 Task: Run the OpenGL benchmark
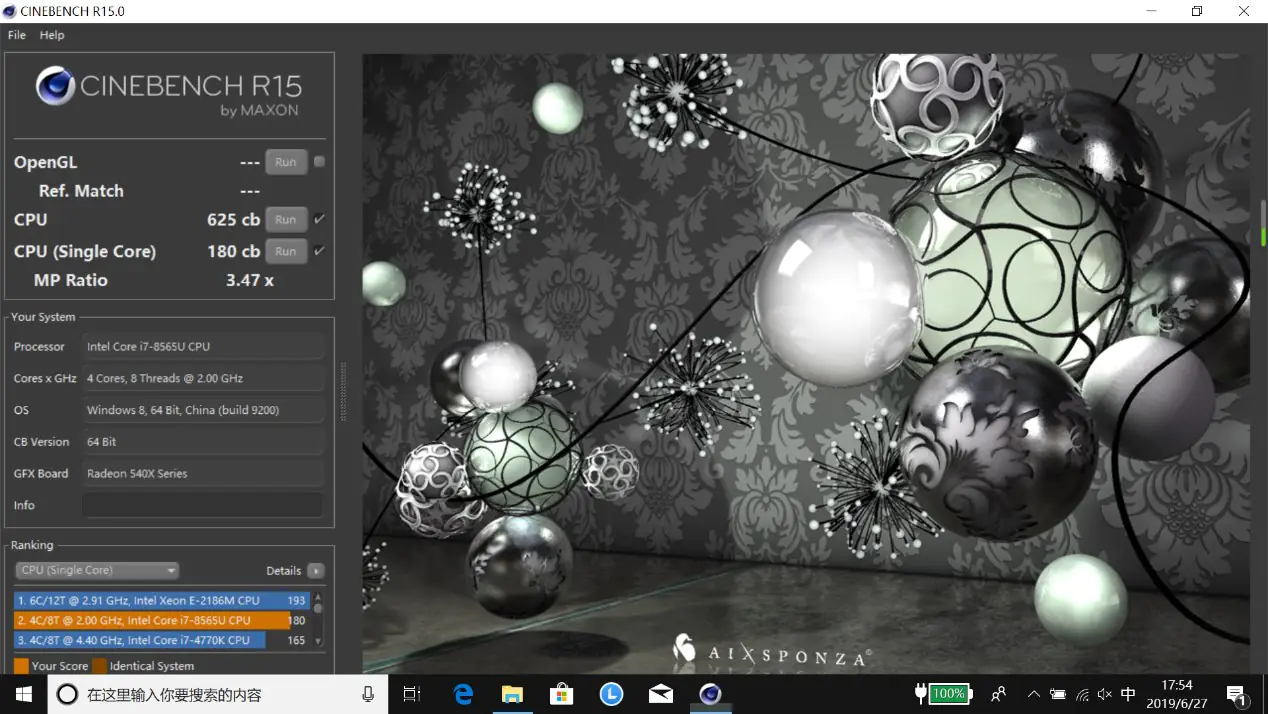(x=286, y=162)
